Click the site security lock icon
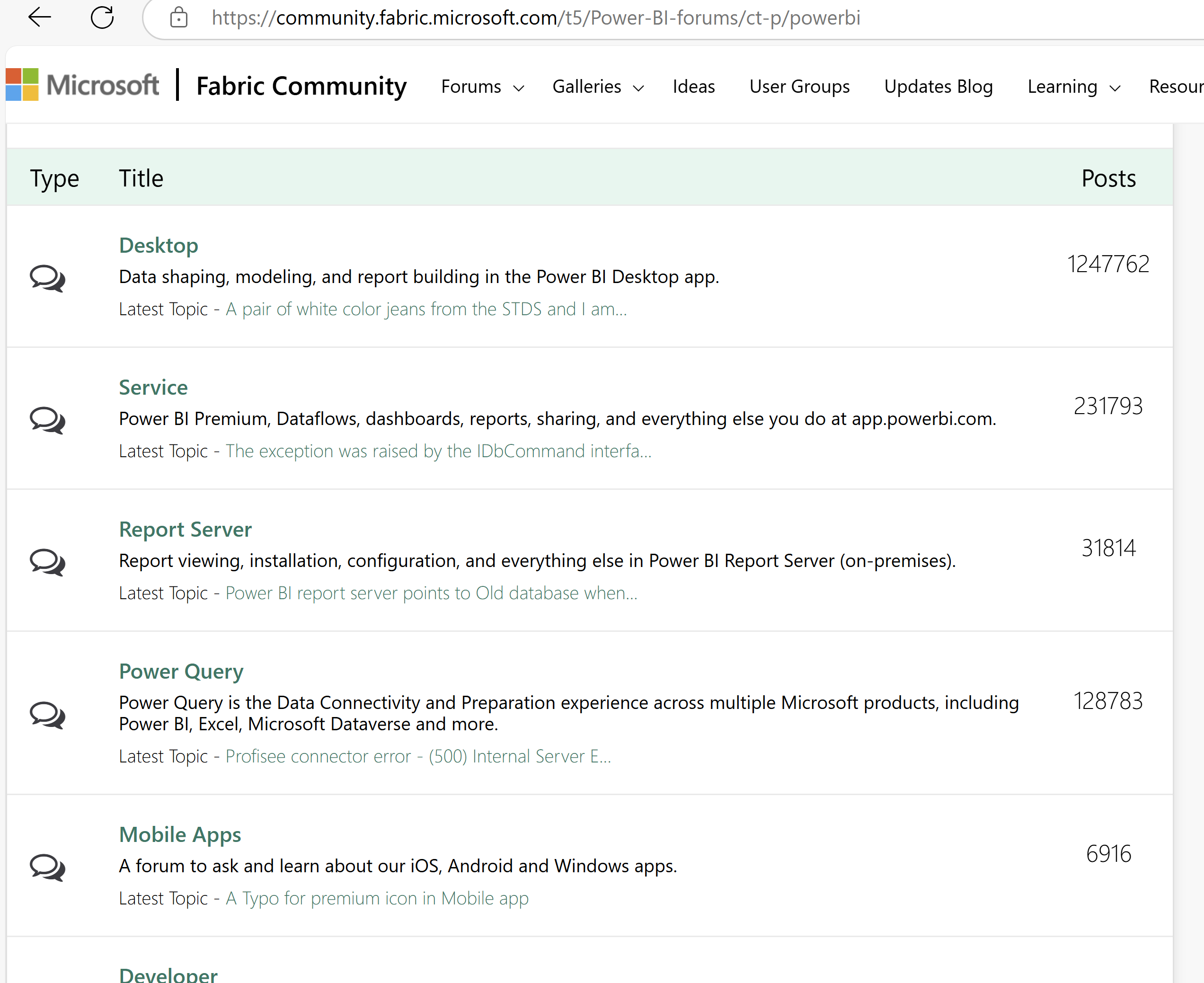1204x983 pixels. coord(179,18)
